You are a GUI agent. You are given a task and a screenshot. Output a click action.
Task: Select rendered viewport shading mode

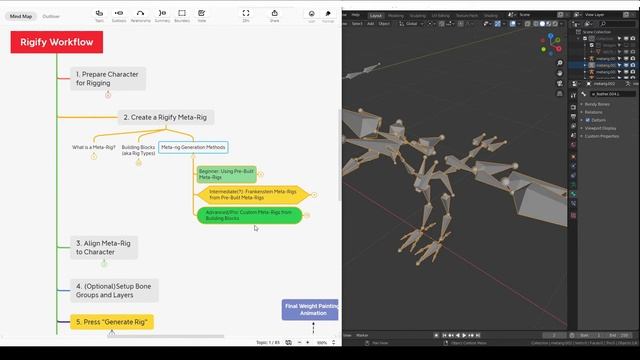pyautogui.click(x=555, y=24)
